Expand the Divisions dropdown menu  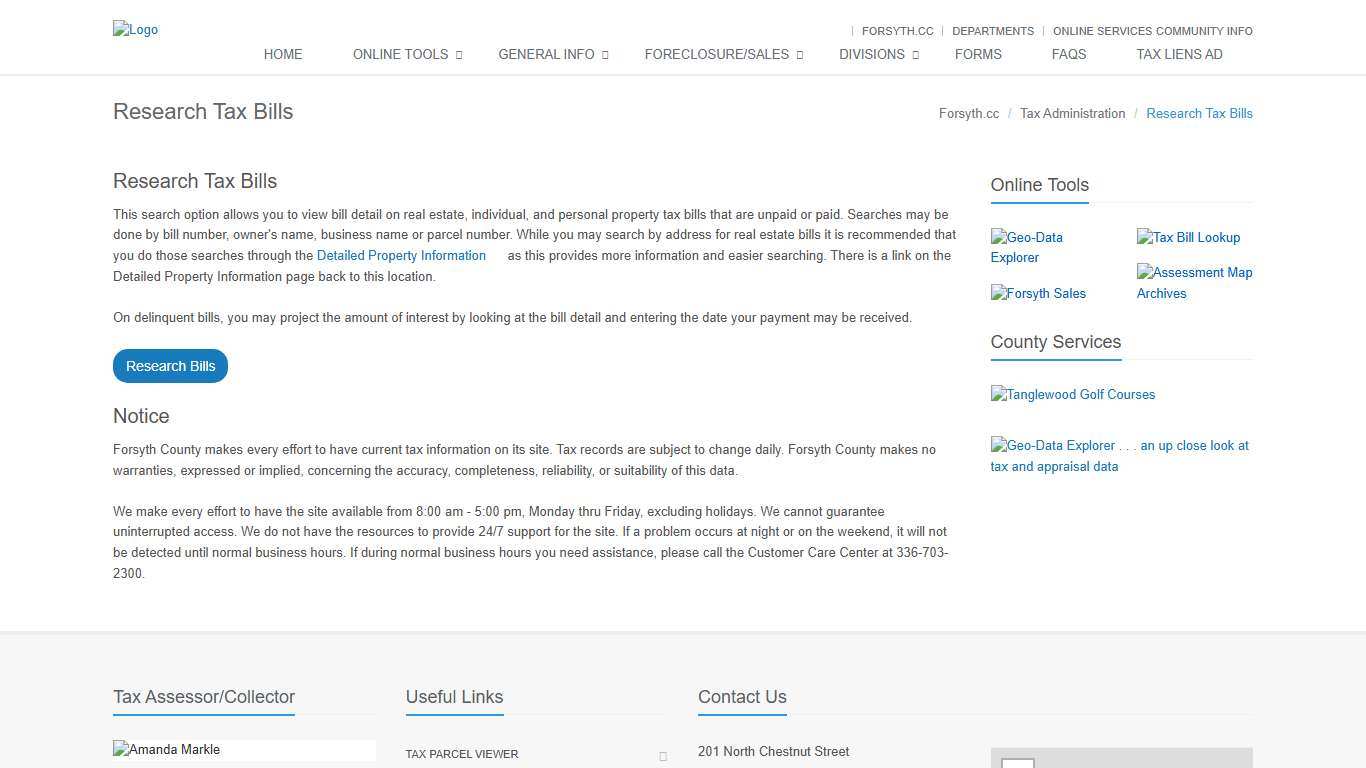click(877, 55)
